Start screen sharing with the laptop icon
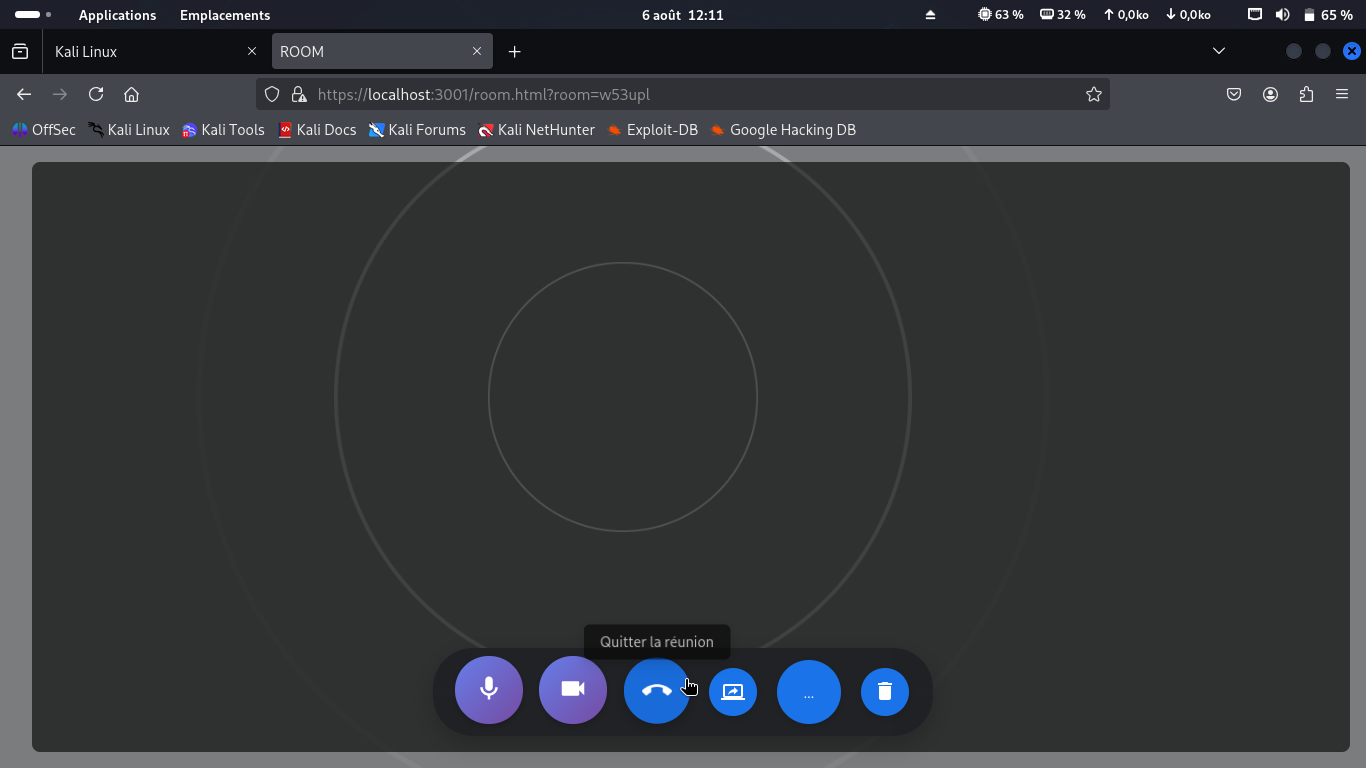Viewport: 1366px width, 768px height. point(733,691)
